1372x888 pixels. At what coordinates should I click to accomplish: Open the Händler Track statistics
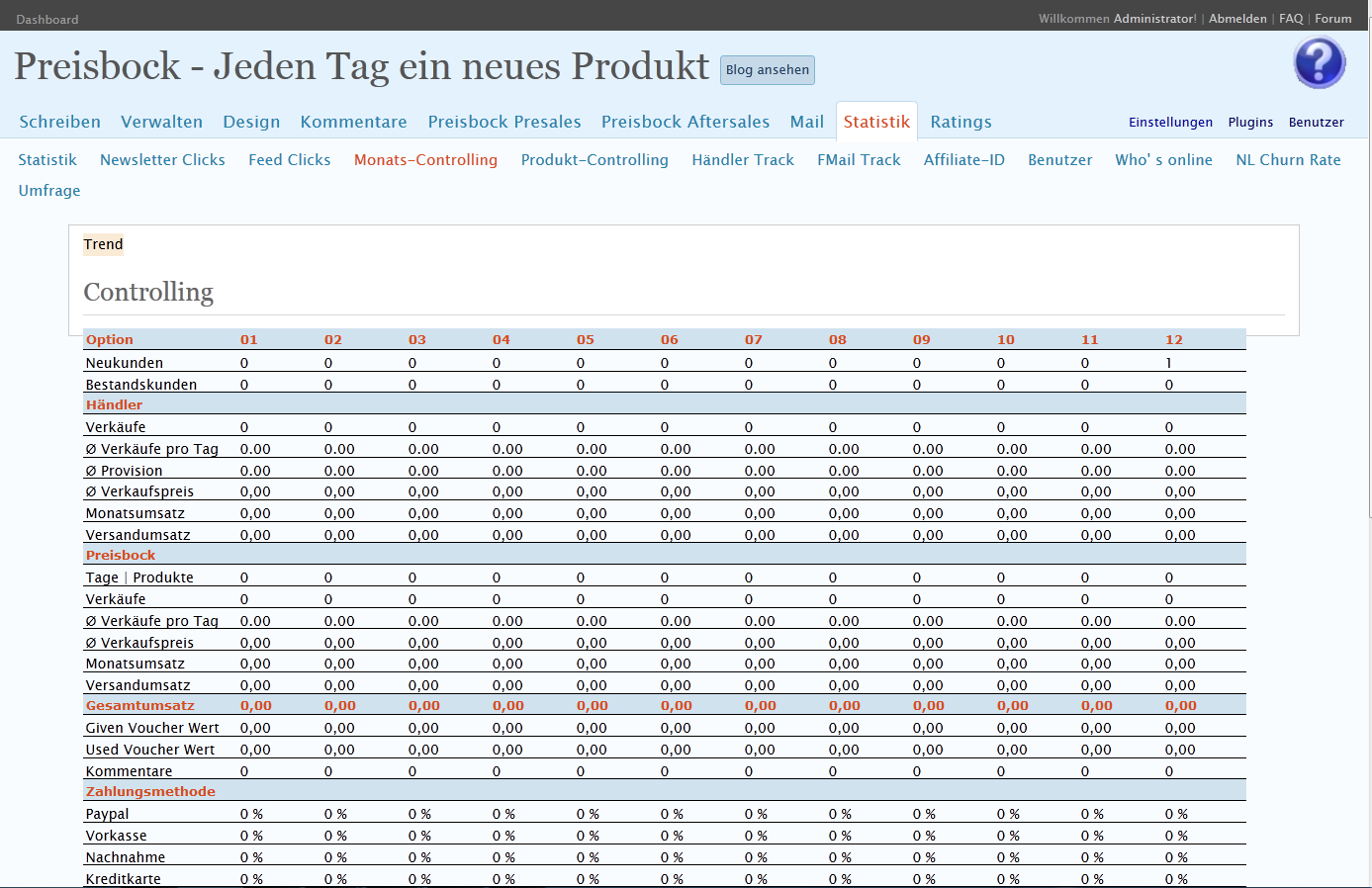pos(742,160)
